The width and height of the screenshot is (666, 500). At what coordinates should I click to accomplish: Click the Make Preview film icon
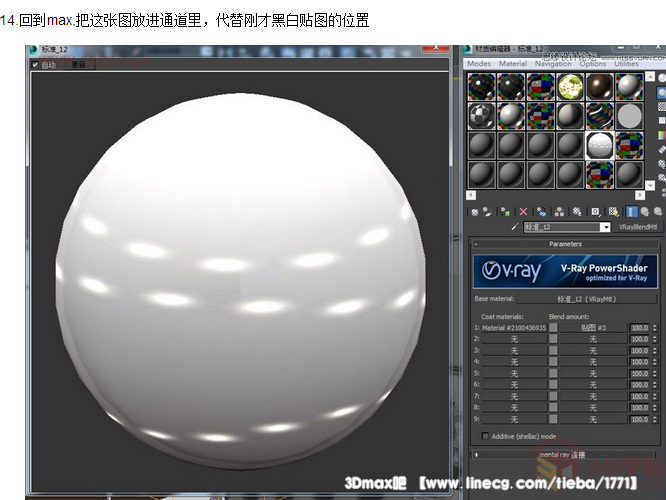(662, 149)
